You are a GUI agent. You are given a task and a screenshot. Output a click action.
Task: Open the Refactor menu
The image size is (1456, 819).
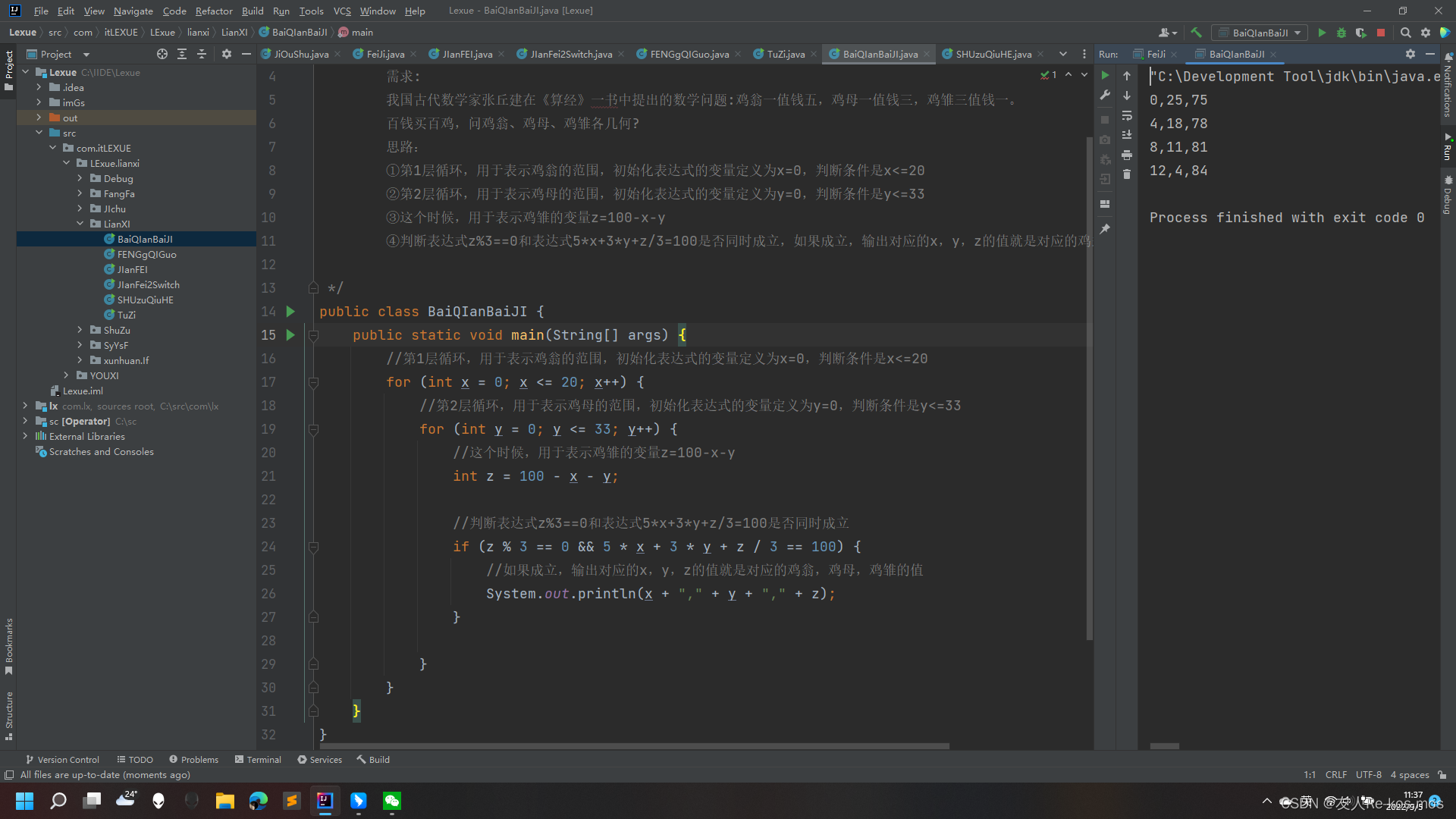point(213,11)
